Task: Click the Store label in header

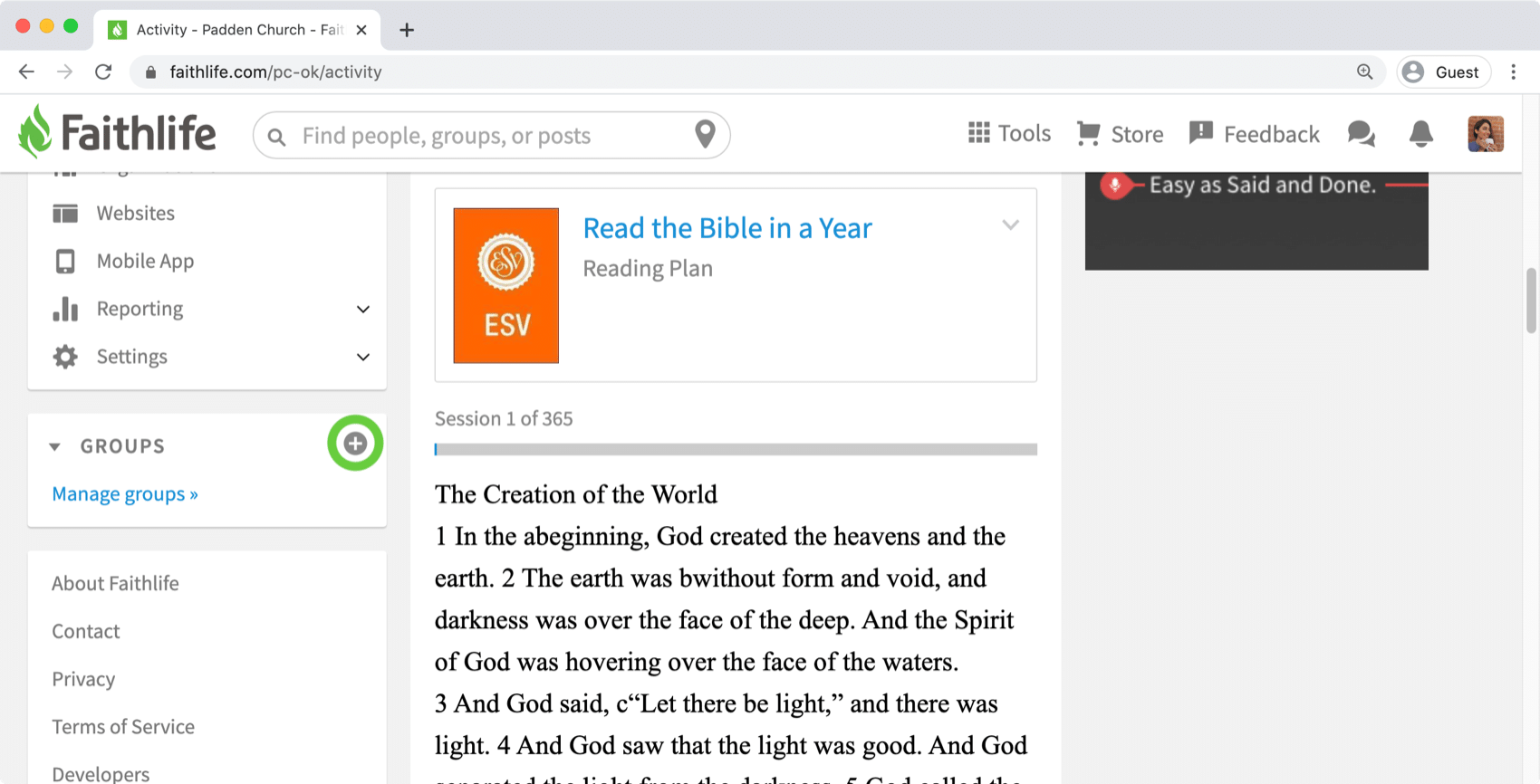Action: pyautogui.click(x=1137, y=134)
